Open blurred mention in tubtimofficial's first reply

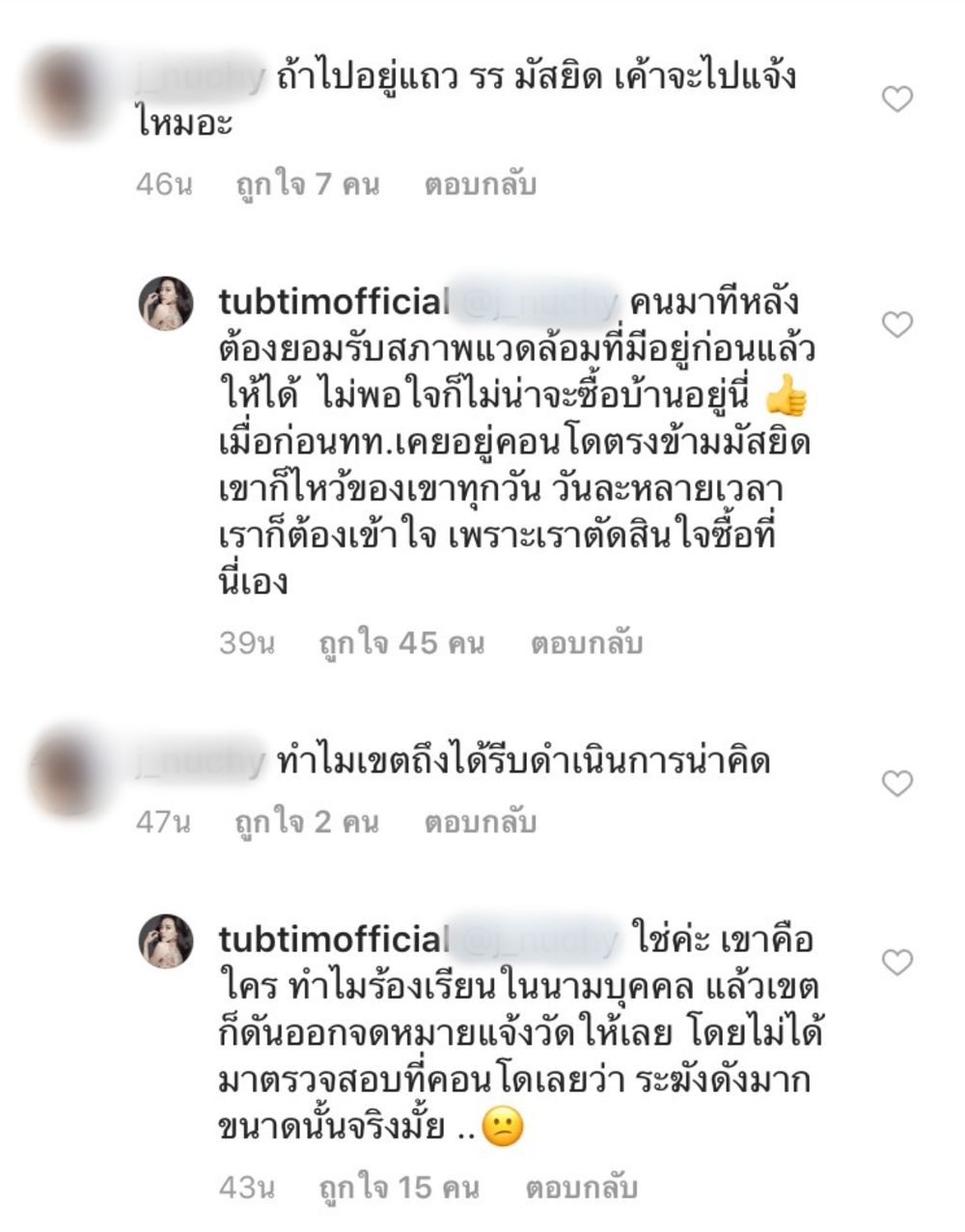[x=536, y=303]
